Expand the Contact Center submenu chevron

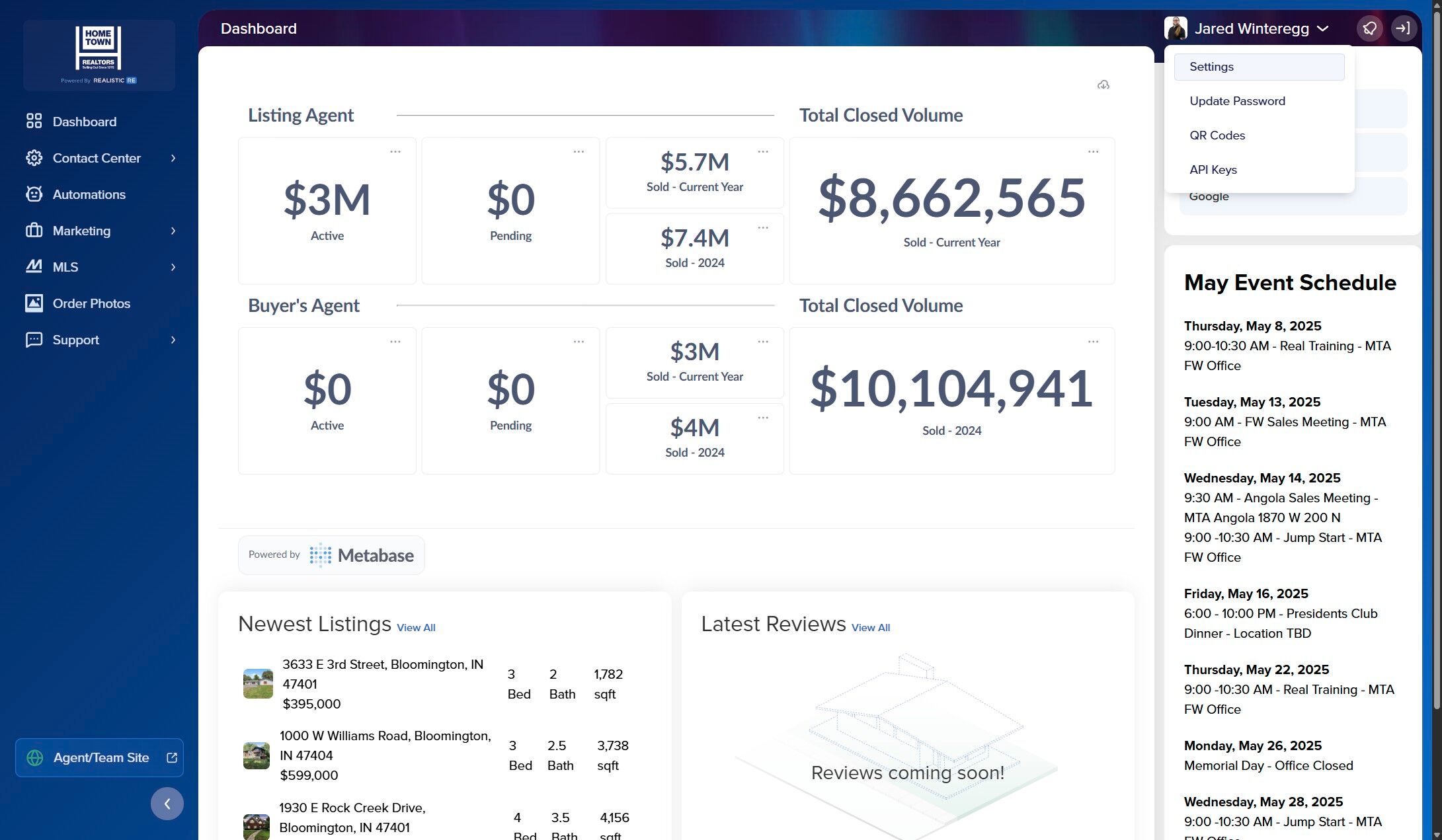[173, 158]
